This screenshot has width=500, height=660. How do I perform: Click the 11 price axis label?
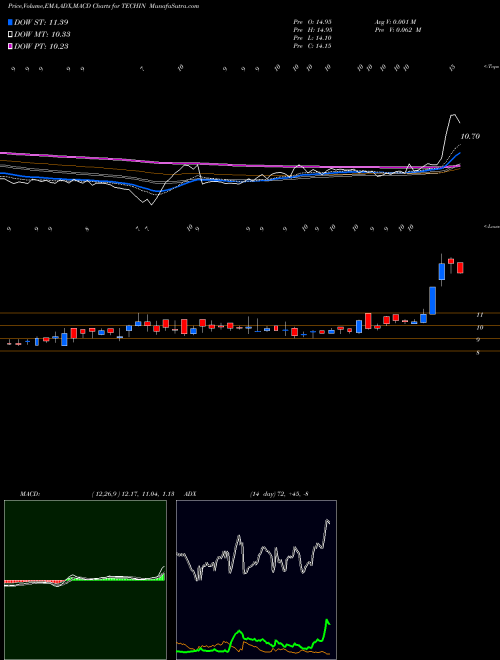click(x=479, y=315)
